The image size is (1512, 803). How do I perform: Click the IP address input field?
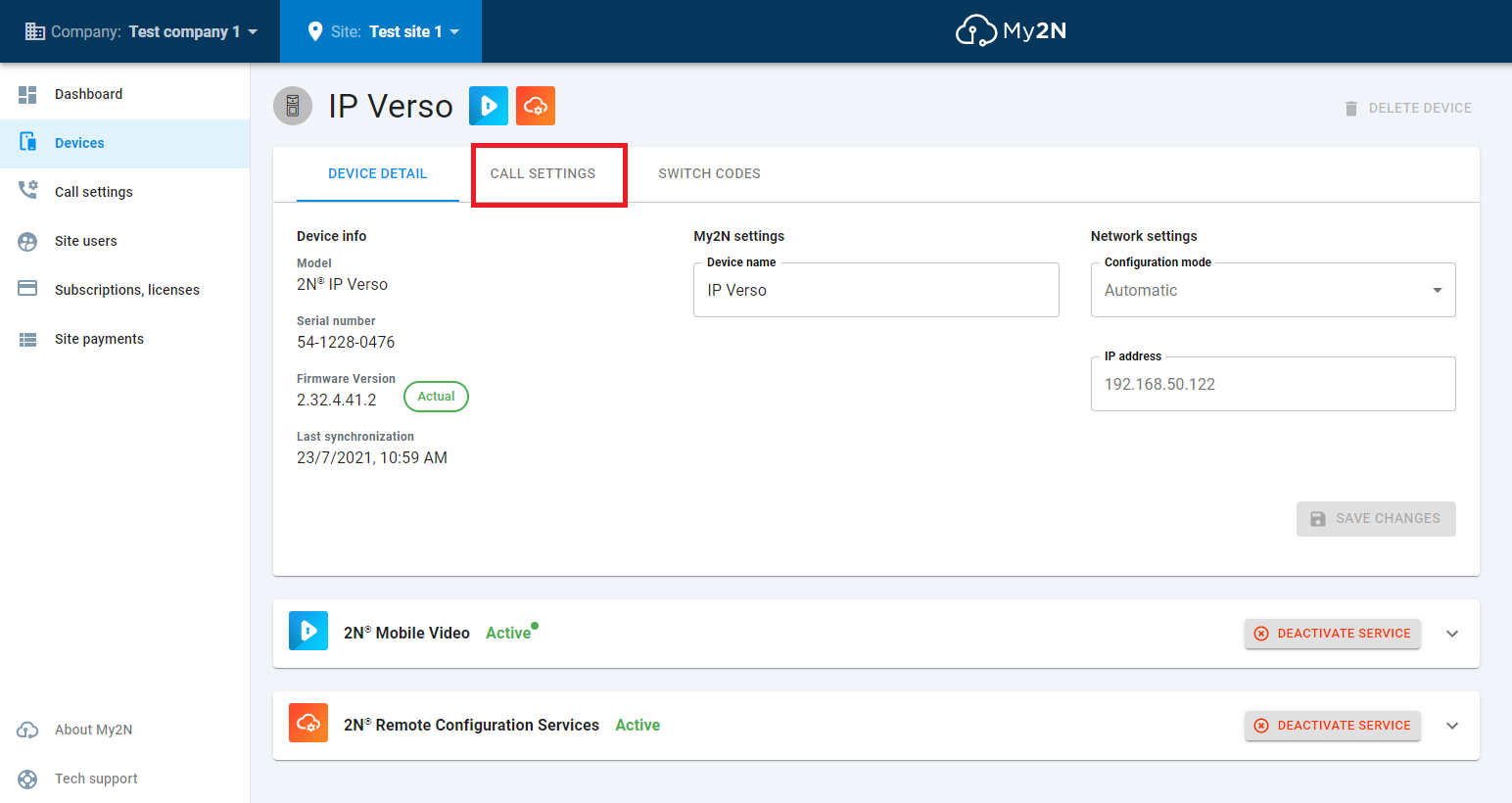coord(1272,384)
